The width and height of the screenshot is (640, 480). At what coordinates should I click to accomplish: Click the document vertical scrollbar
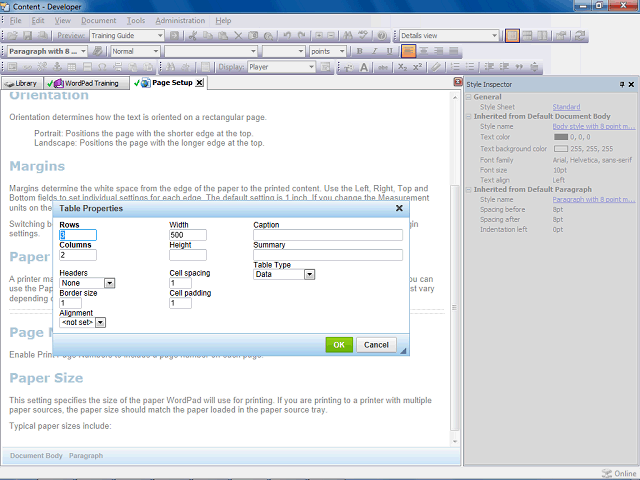point(455,269)
